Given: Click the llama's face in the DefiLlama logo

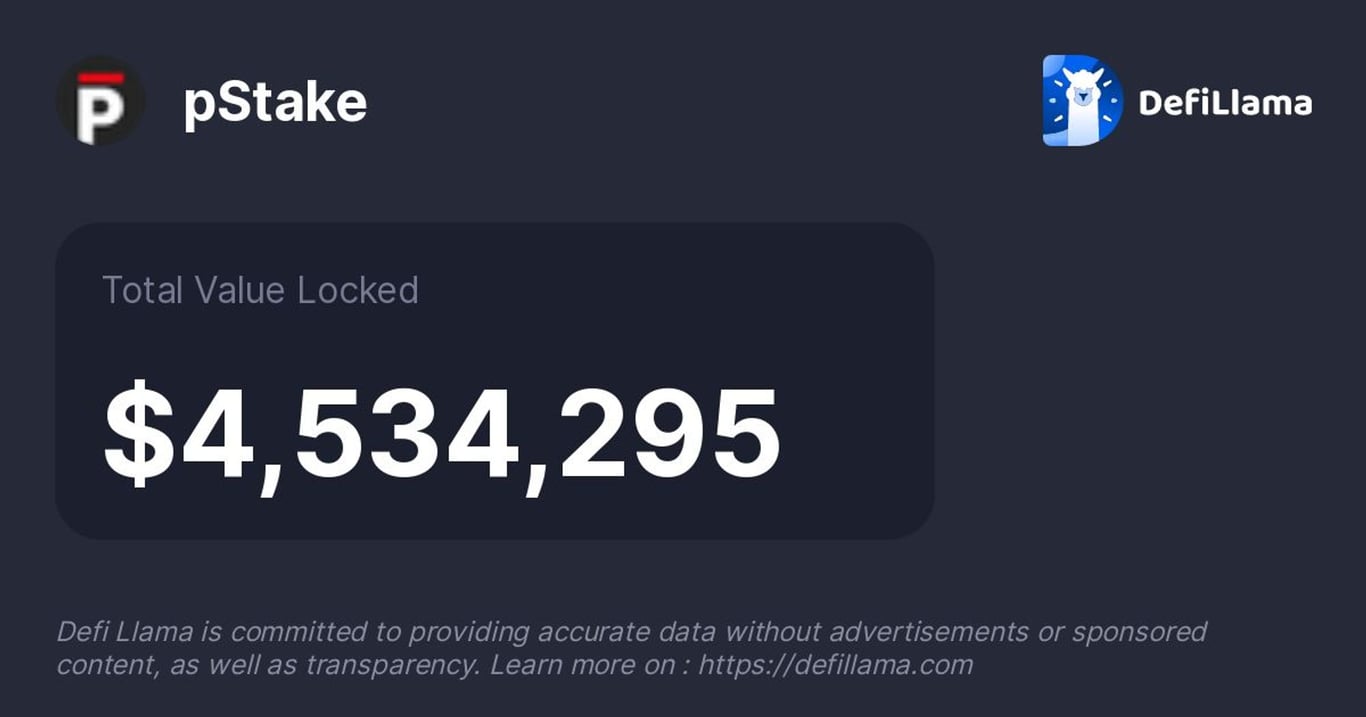Looking at the screenshot, I should 1082,92.
